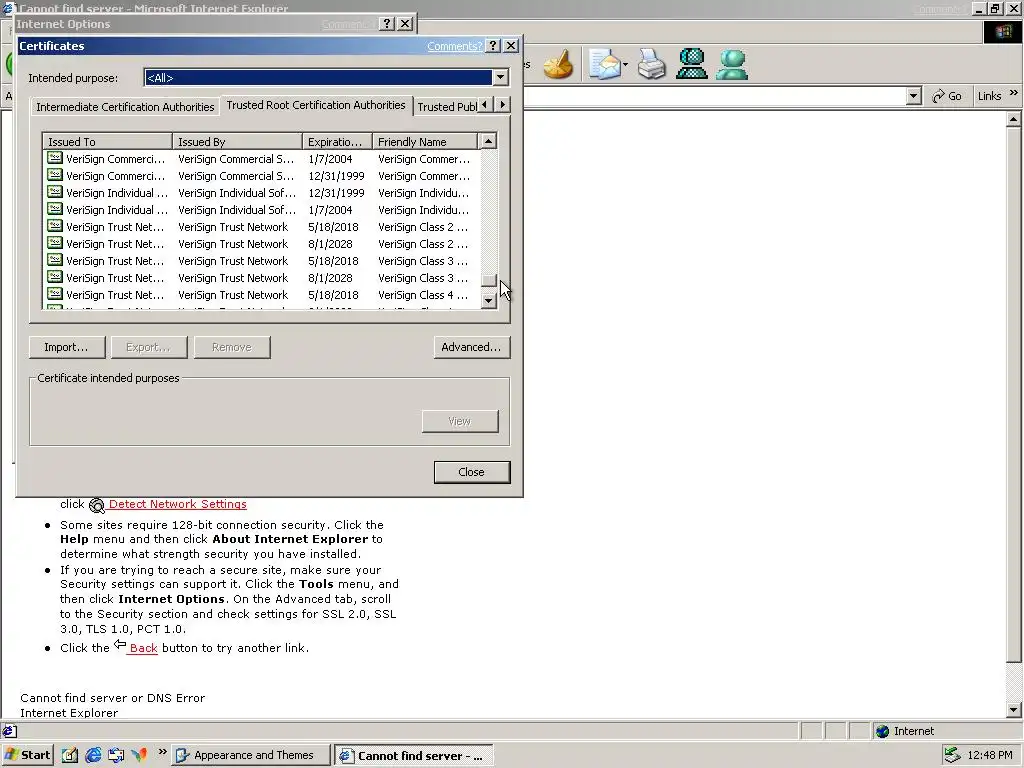
Task: Click the dark computer-person toolbar icon
Action: click(x=692, y=65)
